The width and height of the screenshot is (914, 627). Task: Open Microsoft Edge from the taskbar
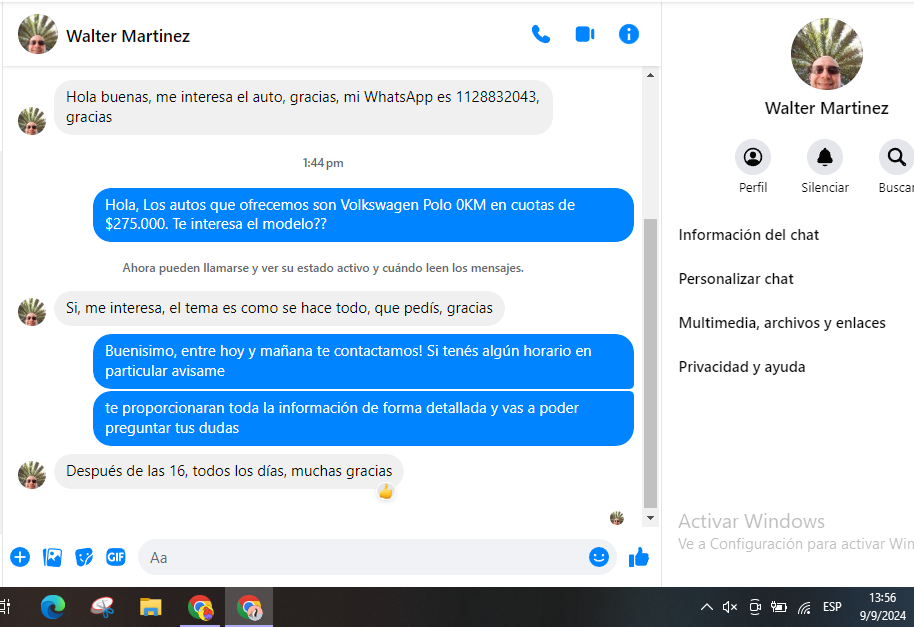tap(52, 608)
